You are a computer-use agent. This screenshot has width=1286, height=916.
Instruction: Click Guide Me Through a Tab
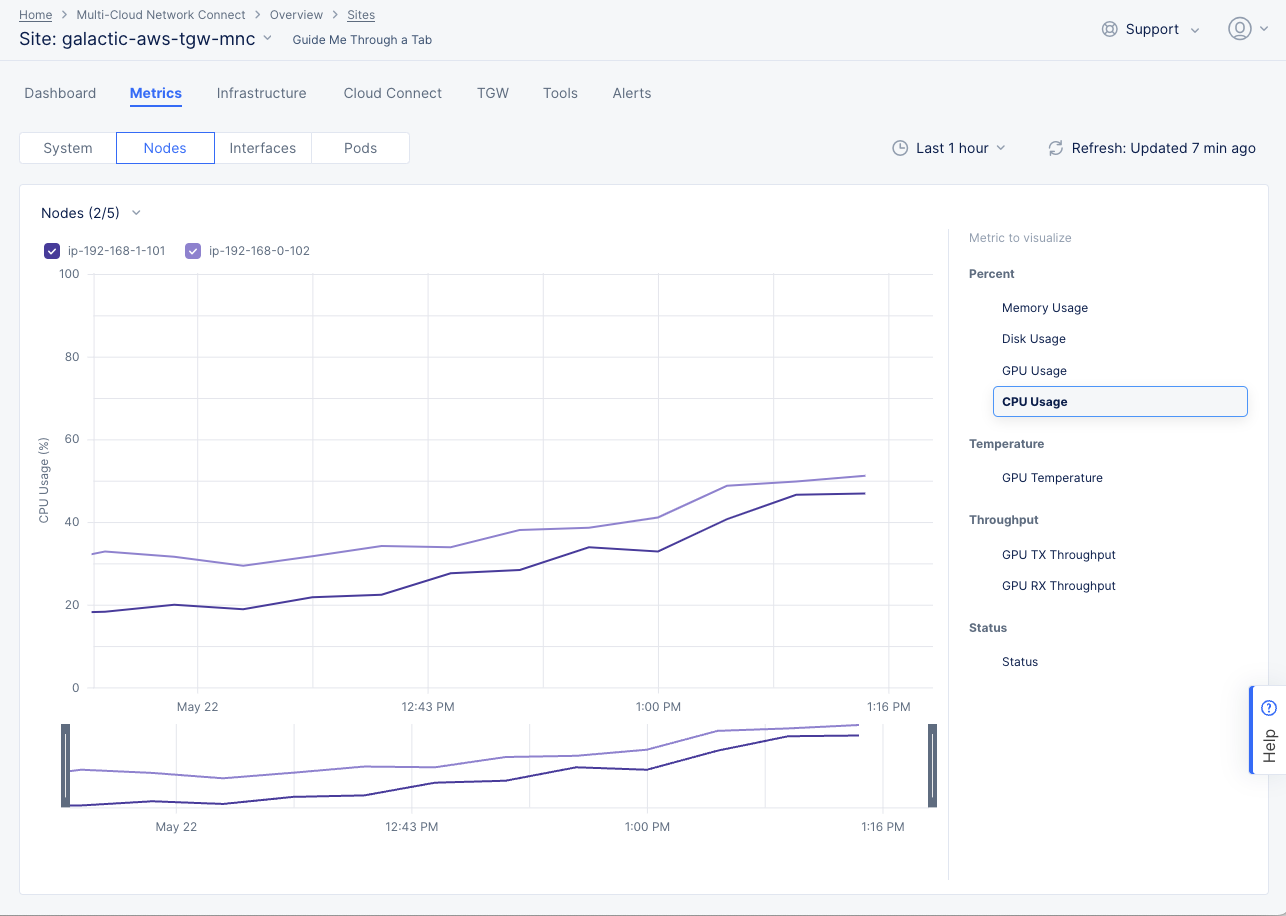(x=361, y=39)
